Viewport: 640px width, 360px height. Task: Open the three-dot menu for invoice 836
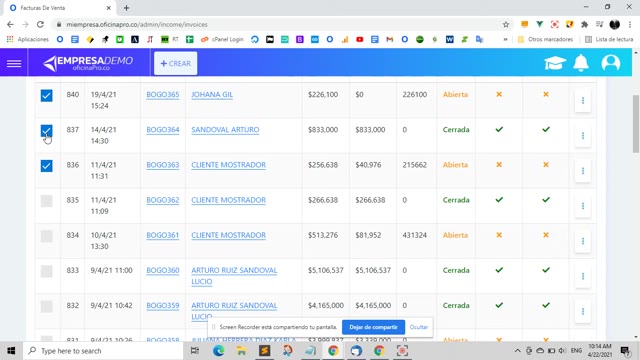click(x=582, y=170)
